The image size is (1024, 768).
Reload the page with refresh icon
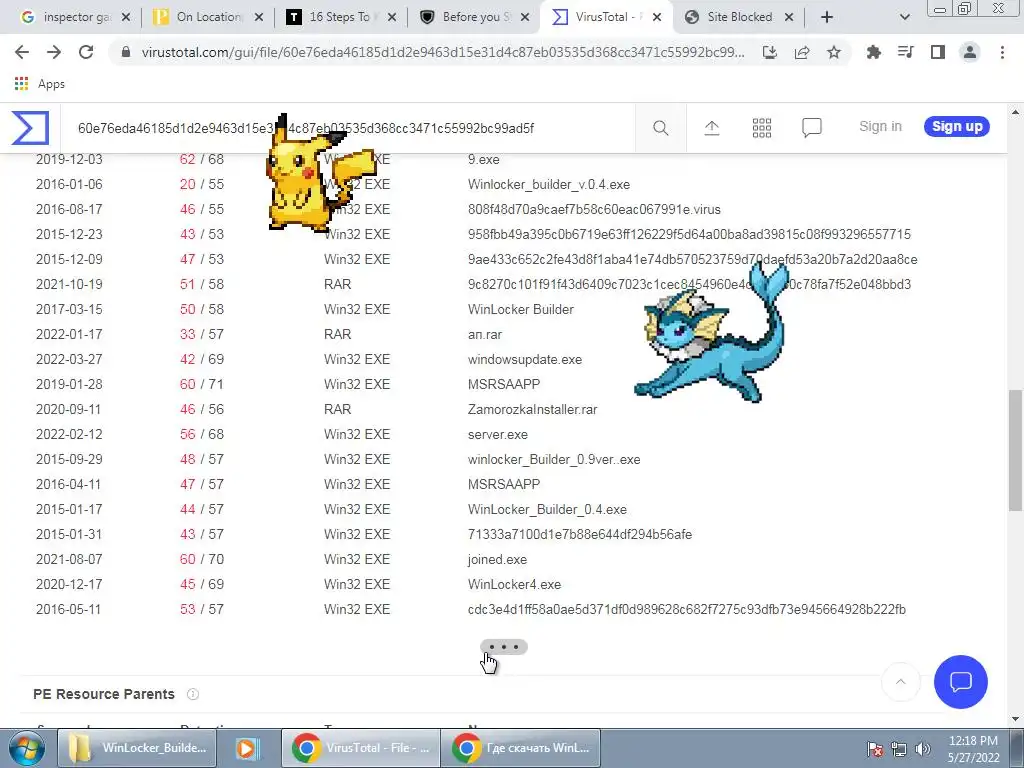(x=86, y=52)
